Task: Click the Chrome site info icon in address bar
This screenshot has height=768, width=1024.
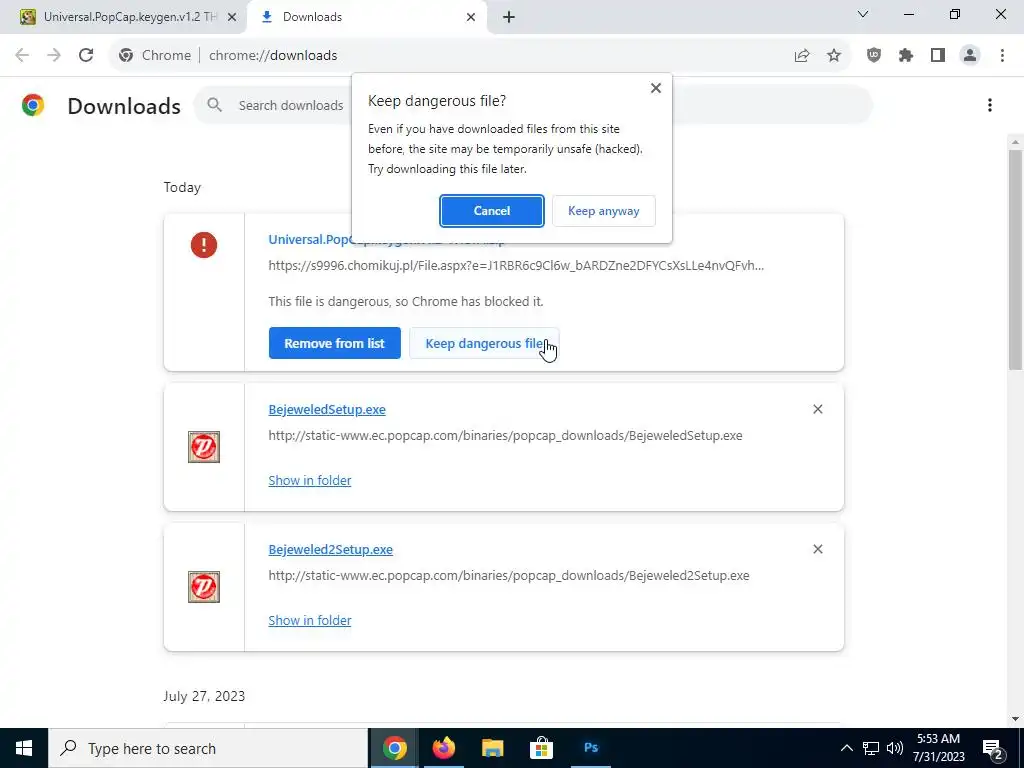Action: 126,56
